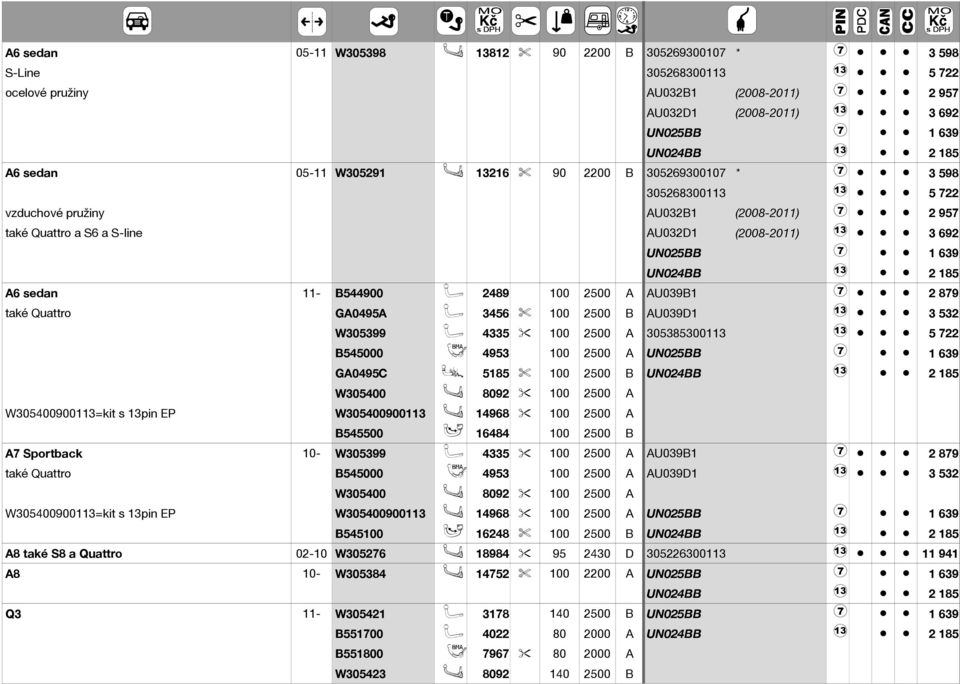Click the vertical load weight header icon

560,21
